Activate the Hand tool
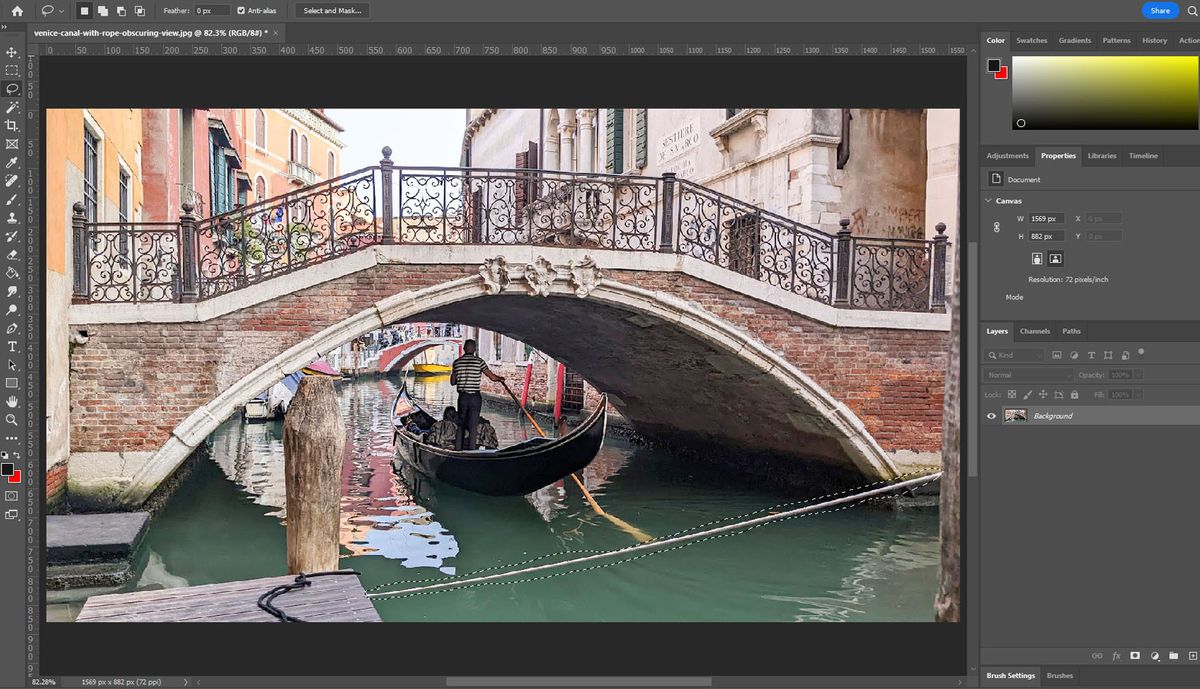 pyautogui.click(x=12, y=402)
